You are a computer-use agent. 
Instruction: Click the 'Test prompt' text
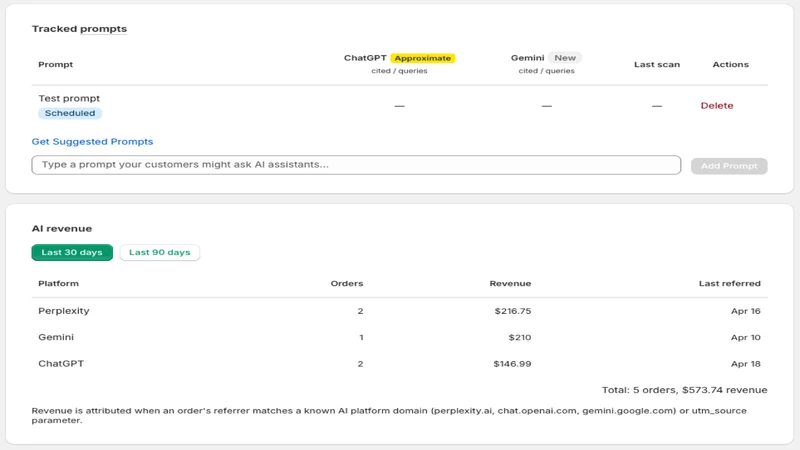(x=69, y=98)
